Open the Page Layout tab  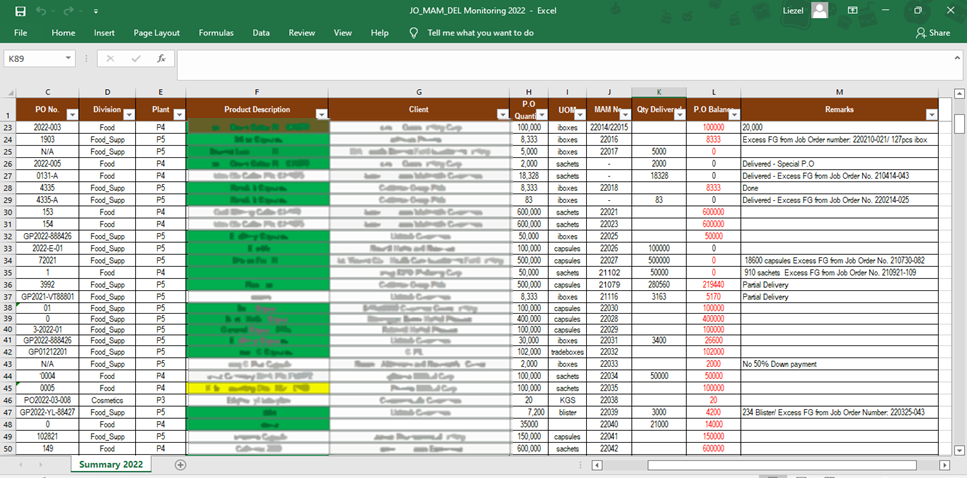point(157,33)
